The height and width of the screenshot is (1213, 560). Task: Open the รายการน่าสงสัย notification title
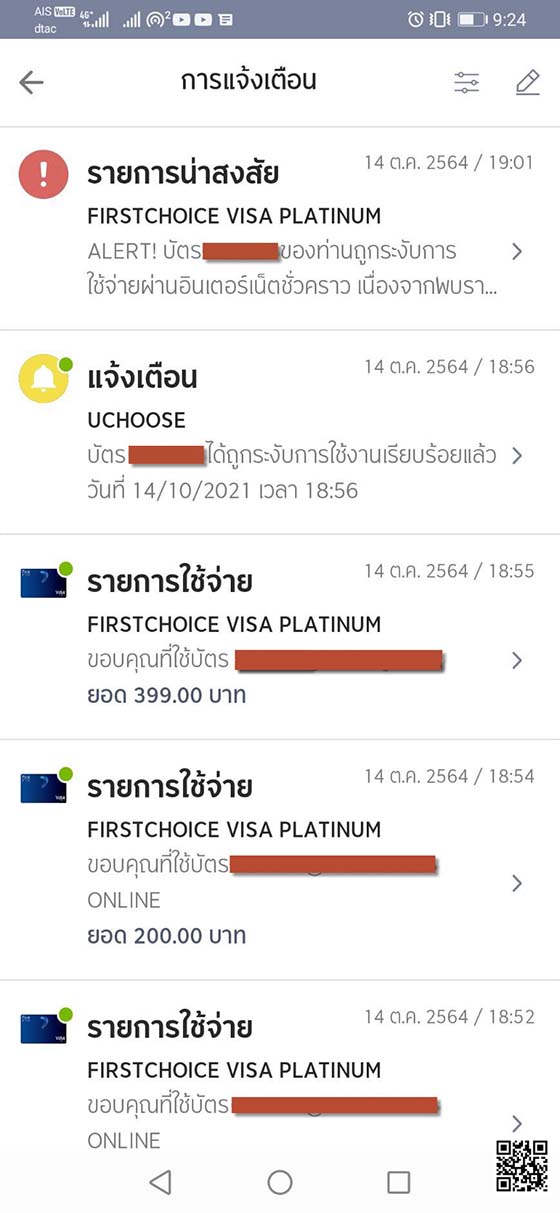click(x=183, y=173)
